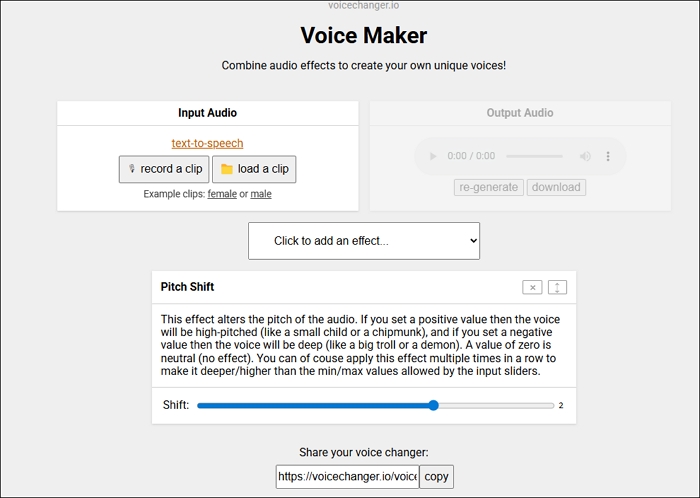Remove the Pitch Shift effect with X icon

coord(533,287)
